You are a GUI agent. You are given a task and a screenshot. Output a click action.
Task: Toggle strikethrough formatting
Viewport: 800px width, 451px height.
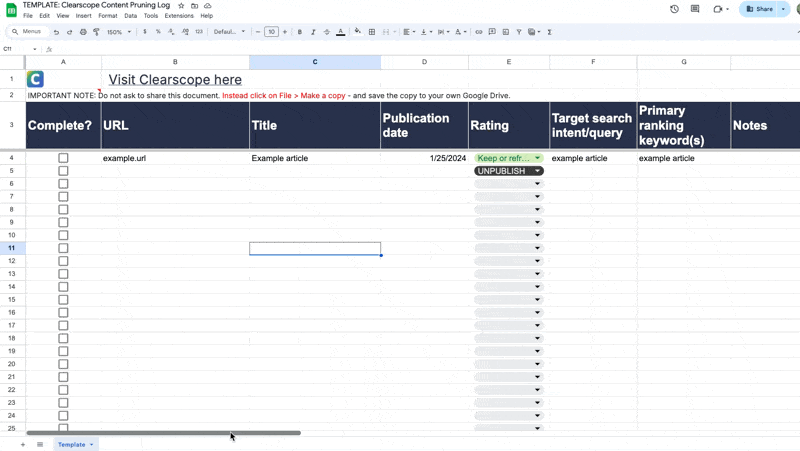pos(327,32)
